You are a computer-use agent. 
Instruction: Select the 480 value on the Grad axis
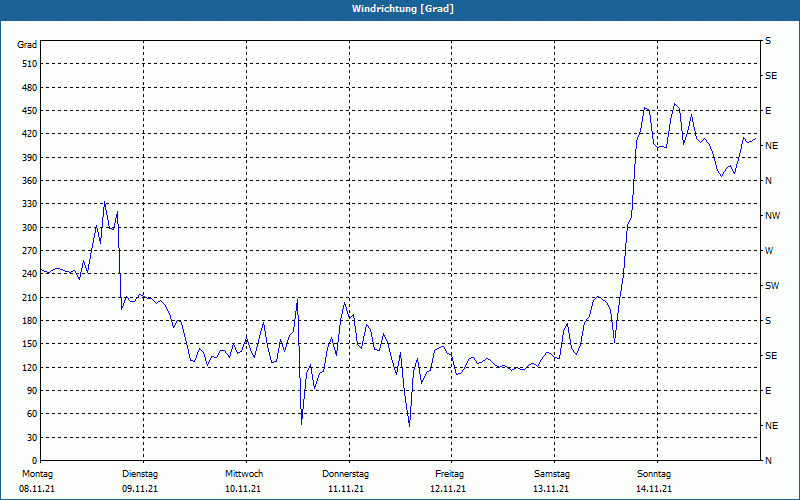coord(30,88)
